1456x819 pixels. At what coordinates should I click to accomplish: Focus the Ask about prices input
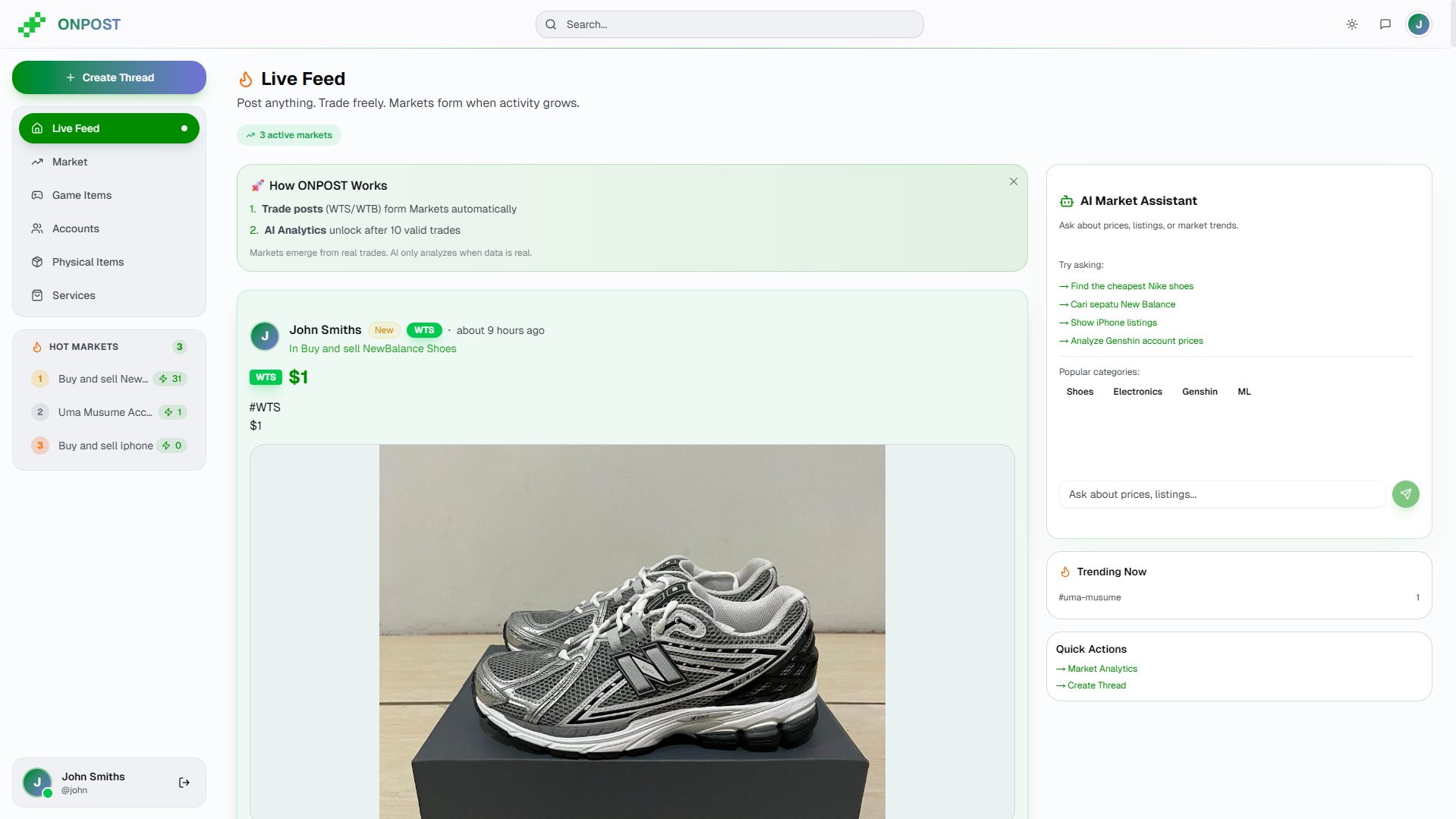click(x=1222, y=494)
